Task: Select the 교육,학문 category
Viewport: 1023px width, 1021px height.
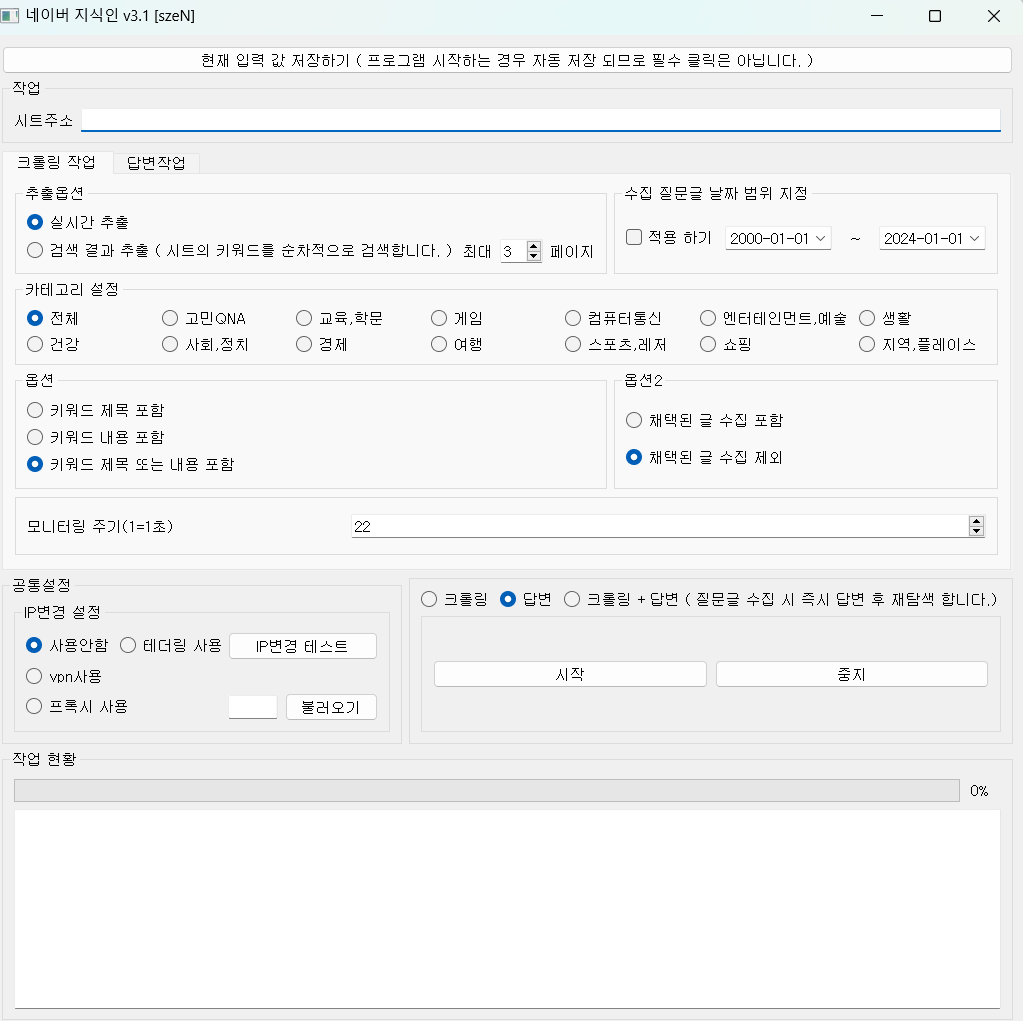Action: (x=339, y=318)
